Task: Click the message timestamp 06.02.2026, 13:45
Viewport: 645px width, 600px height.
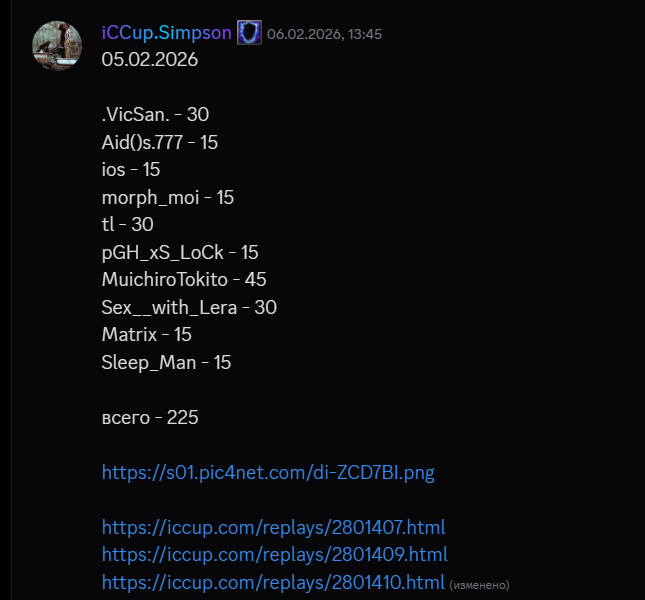Action: click(x=324, y=34)
